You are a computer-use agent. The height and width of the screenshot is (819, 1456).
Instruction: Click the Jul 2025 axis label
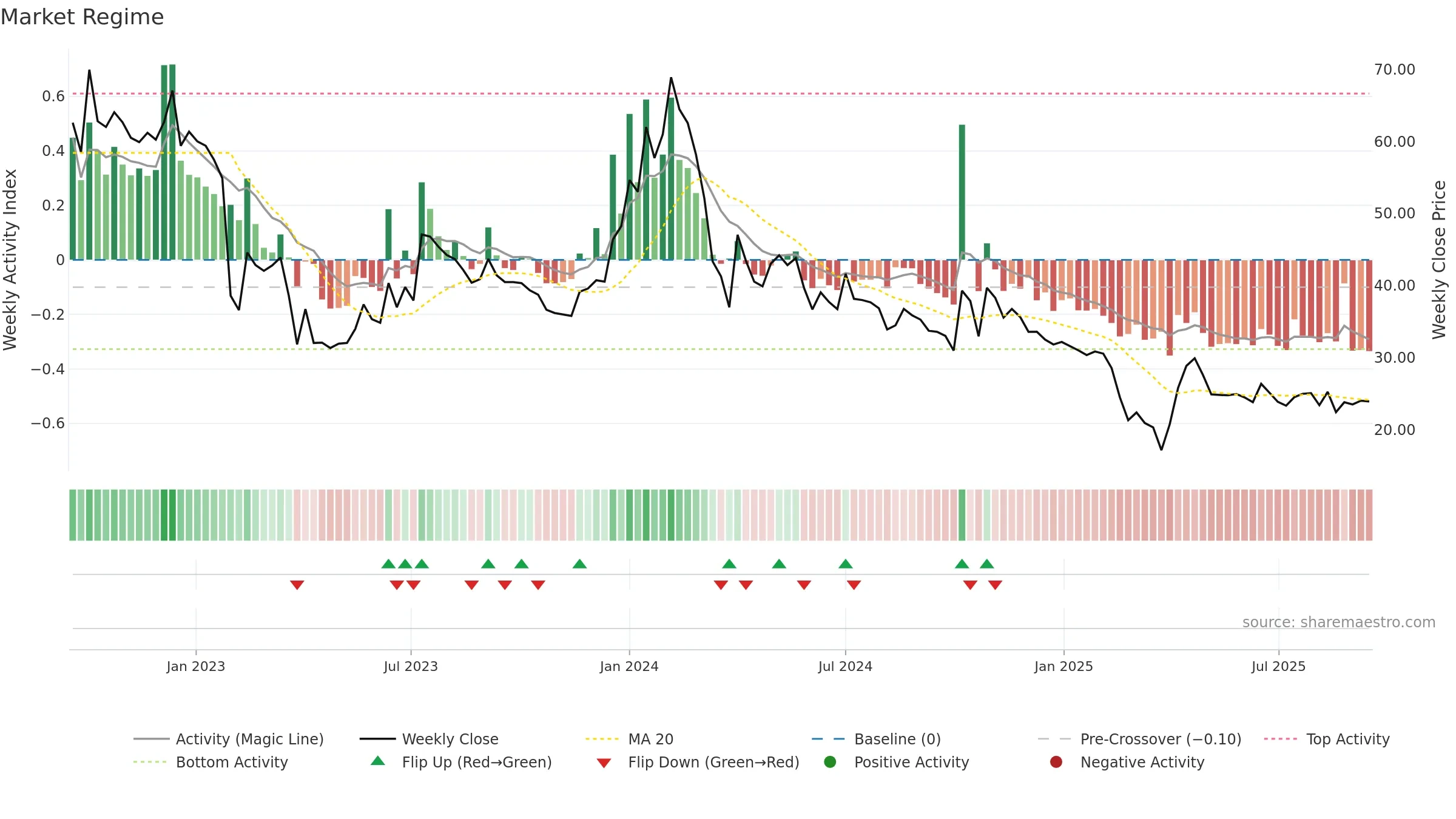point(1278,666)
